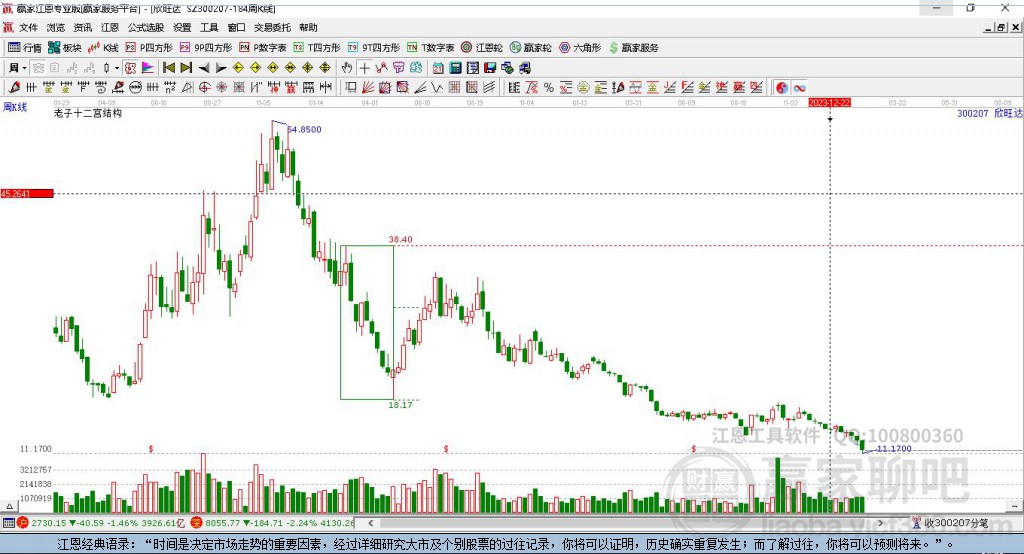Click the 周K线 label
This screenshot has height=554, width=1024.
tap(15, 107)
